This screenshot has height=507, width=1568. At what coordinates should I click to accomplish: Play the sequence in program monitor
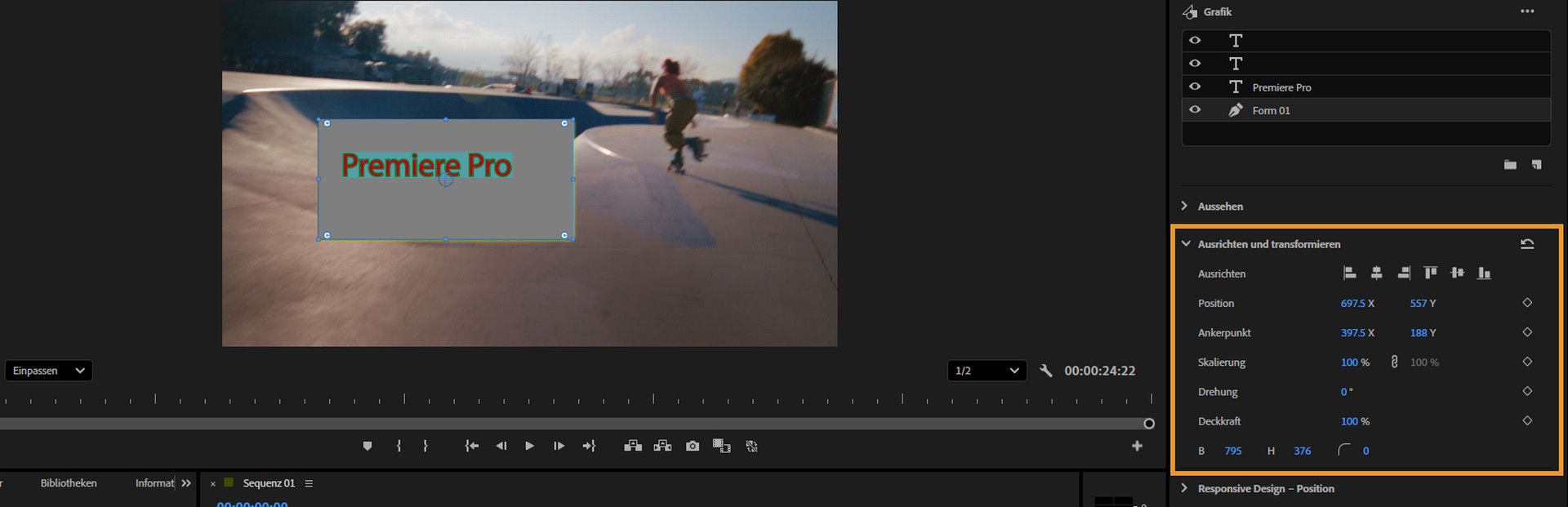pos(529,446)
